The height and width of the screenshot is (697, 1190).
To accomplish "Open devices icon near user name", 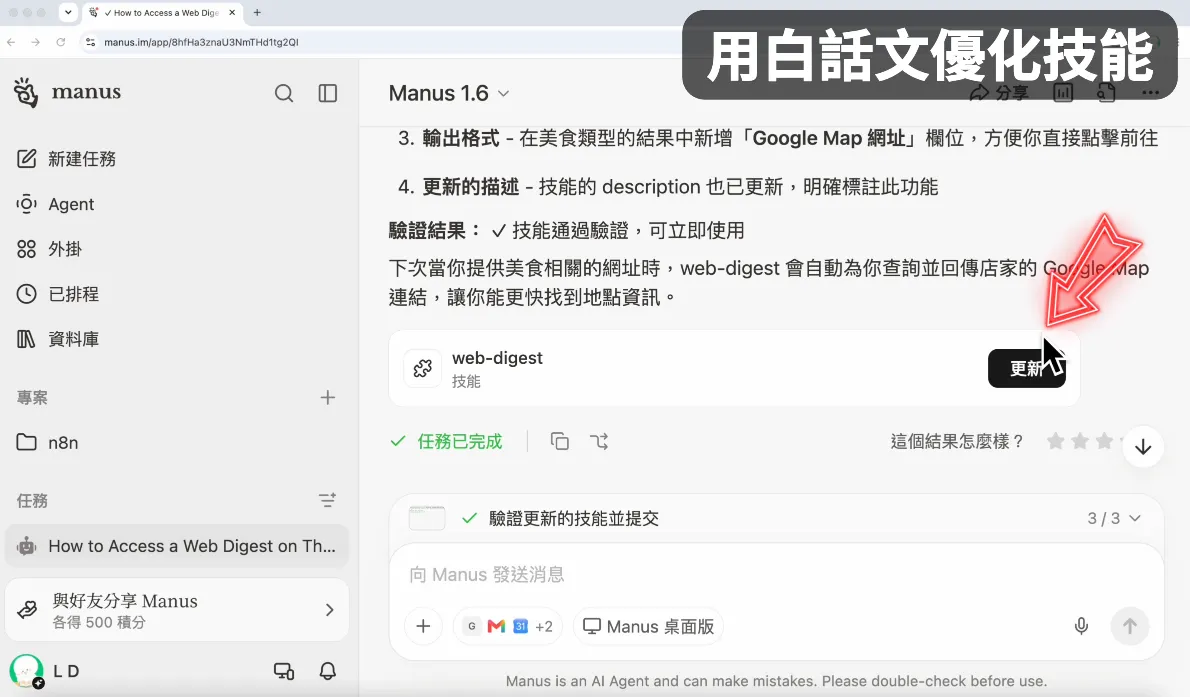I will coord(284,671).
